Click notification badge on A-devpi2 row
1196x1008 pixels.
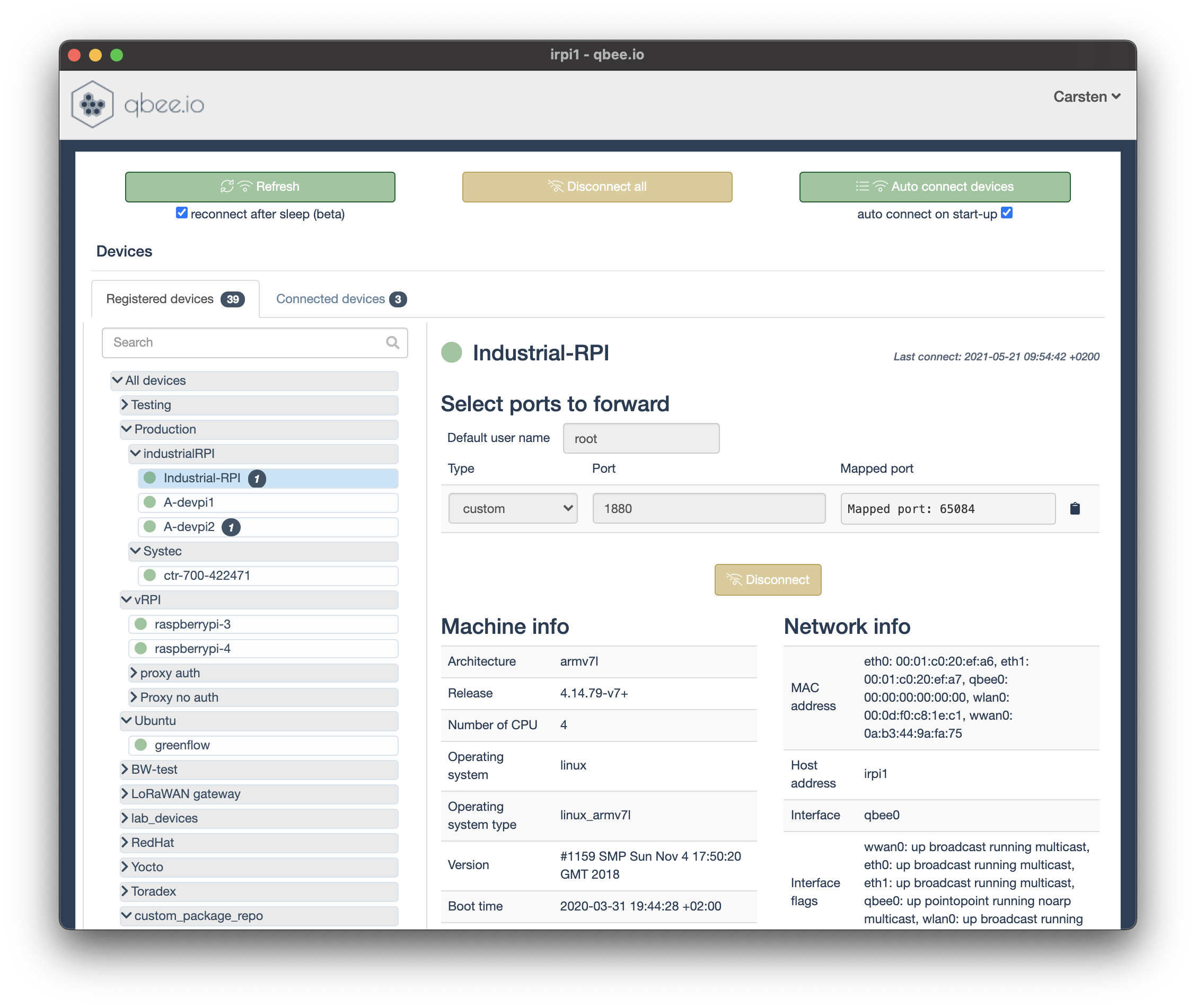231,527
